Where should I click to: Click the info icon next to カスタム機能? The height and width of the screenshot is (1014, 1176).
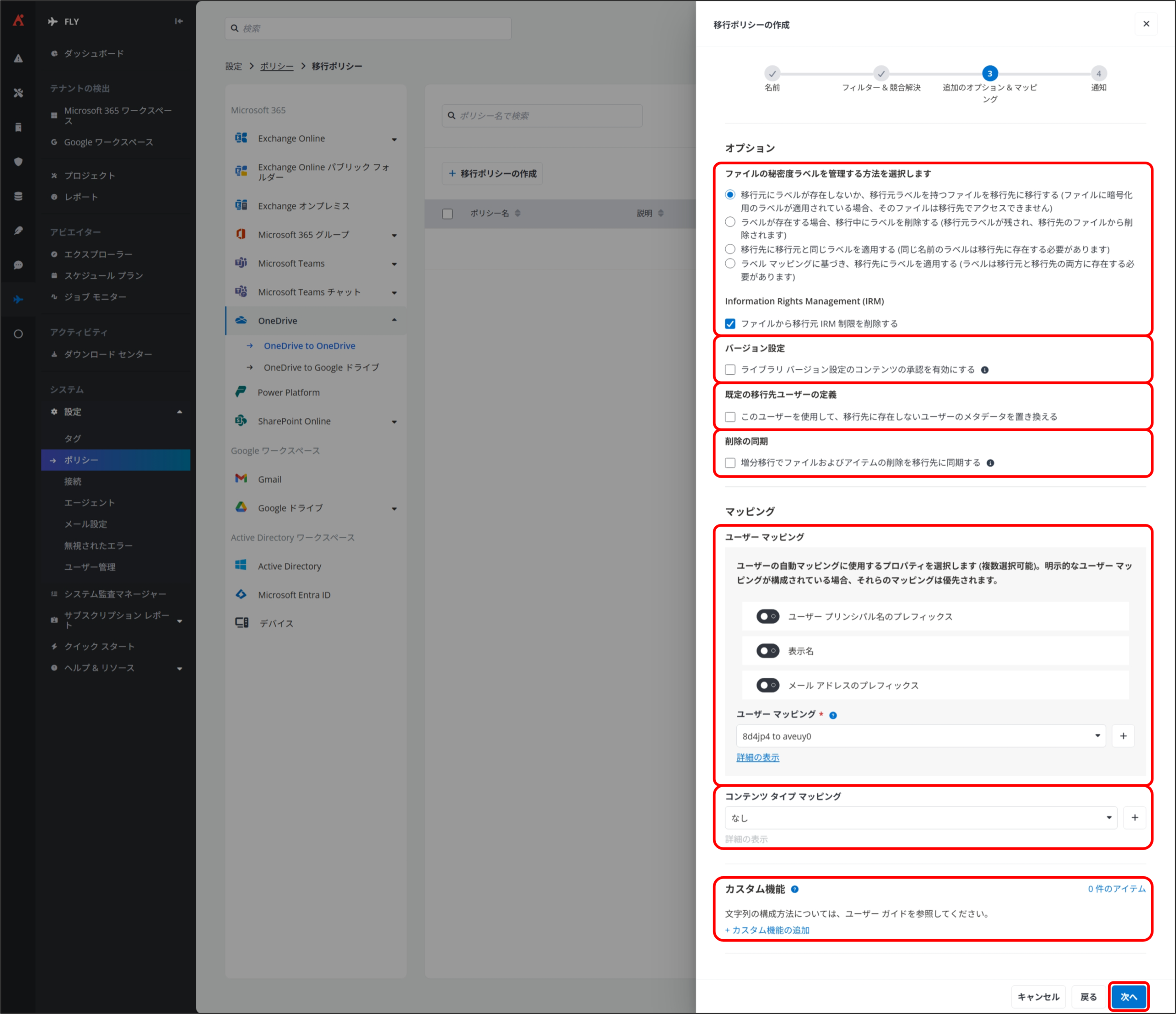(x=795, y=889)
